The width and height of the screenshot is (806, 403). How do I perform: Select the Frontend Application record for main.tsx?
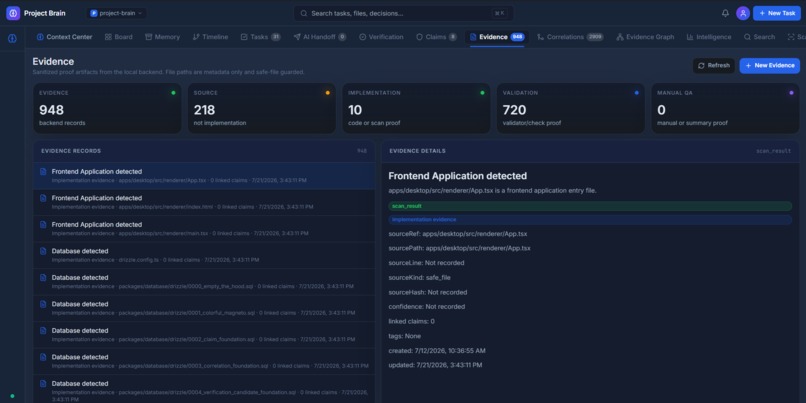pyautogui.click(x=204, y=229)
